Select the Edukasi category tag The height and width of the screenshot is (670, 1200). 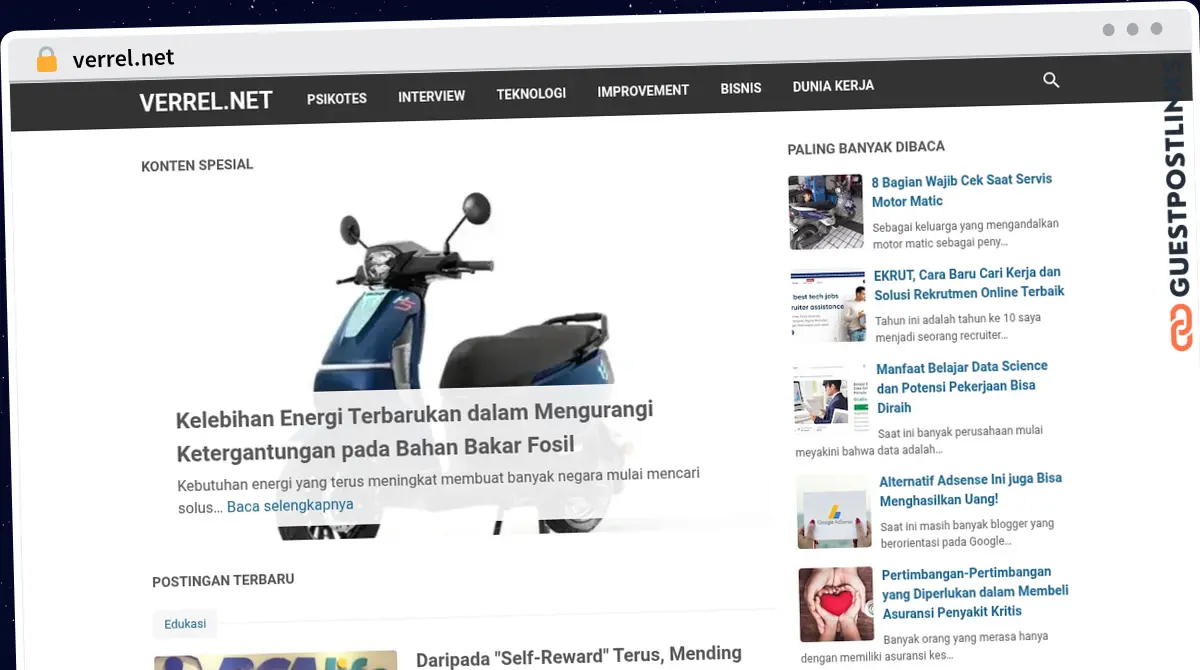pos(185,623)
